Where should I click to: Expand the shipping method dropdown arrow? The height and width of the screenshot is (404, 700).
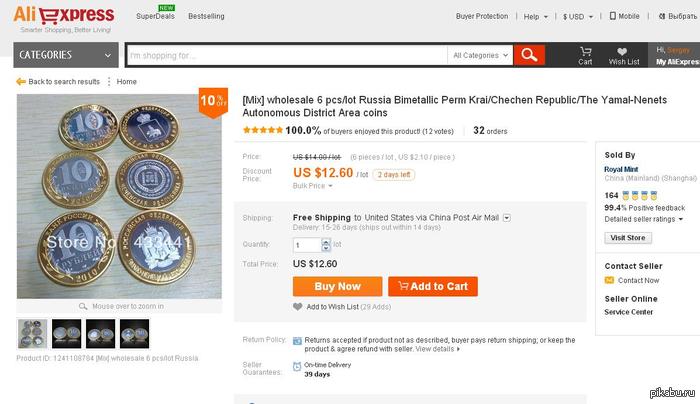click(507, 217)
